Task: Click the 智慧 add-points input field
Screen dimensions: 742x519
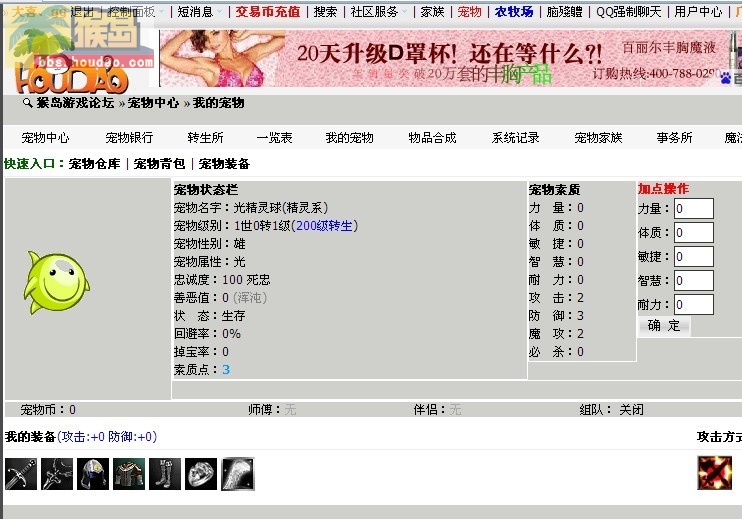Action: [x=693, y=281]
